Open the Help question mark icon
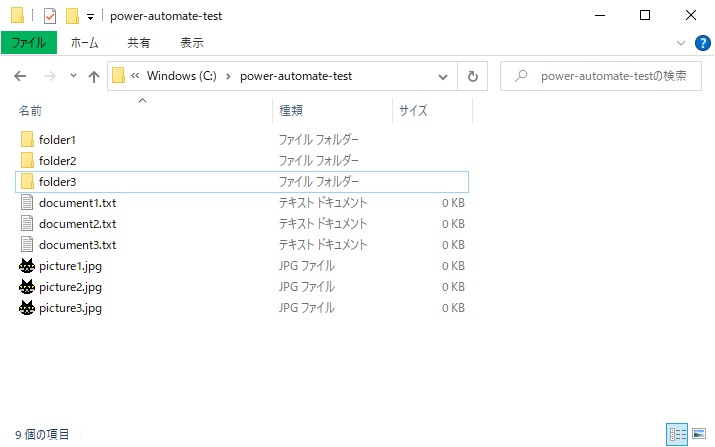The width and height of the screenshot is (715, 447). tap(702, 43)
